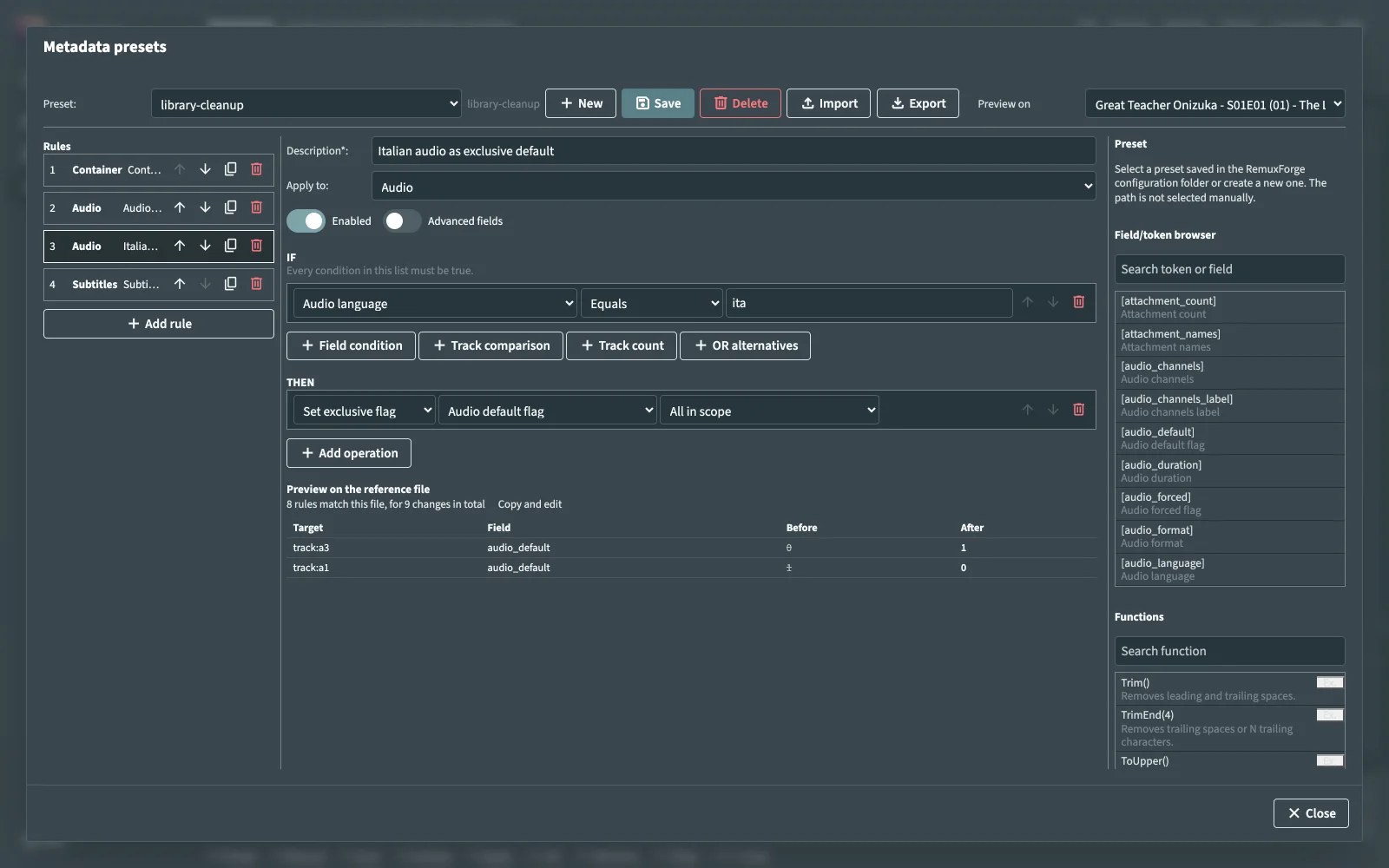Open the All in scope dropdown
The height and width of the screenshot is (868, 1389).
pyautogui.click(x=769, y=411)
